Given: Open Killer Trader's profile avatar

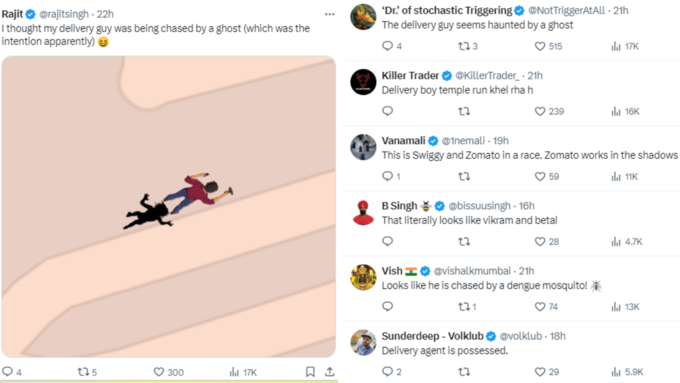Looking at the screenshot, I should pos(363,82).
